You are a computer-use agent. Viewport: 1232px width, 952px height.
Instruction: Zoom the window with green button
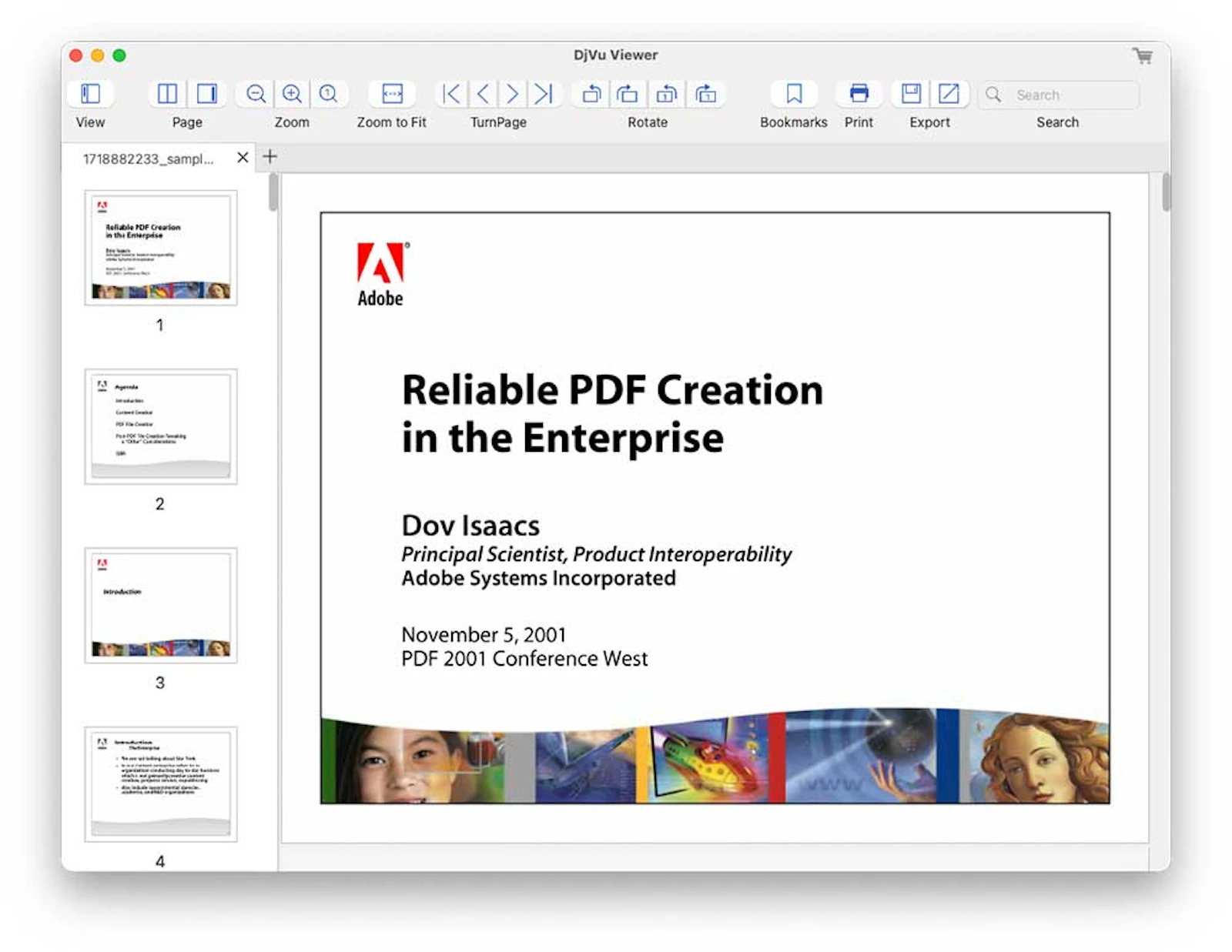(119, 55)
